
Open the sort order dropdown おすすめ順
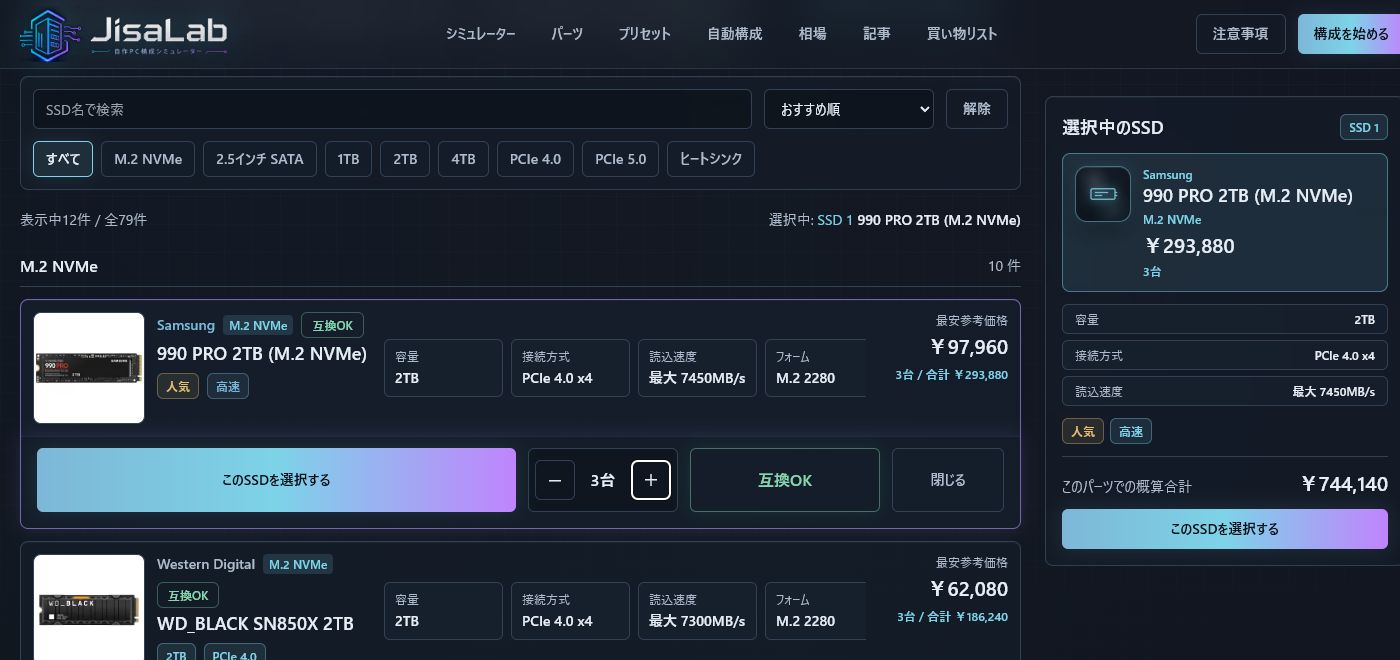(x=849, y=109)
